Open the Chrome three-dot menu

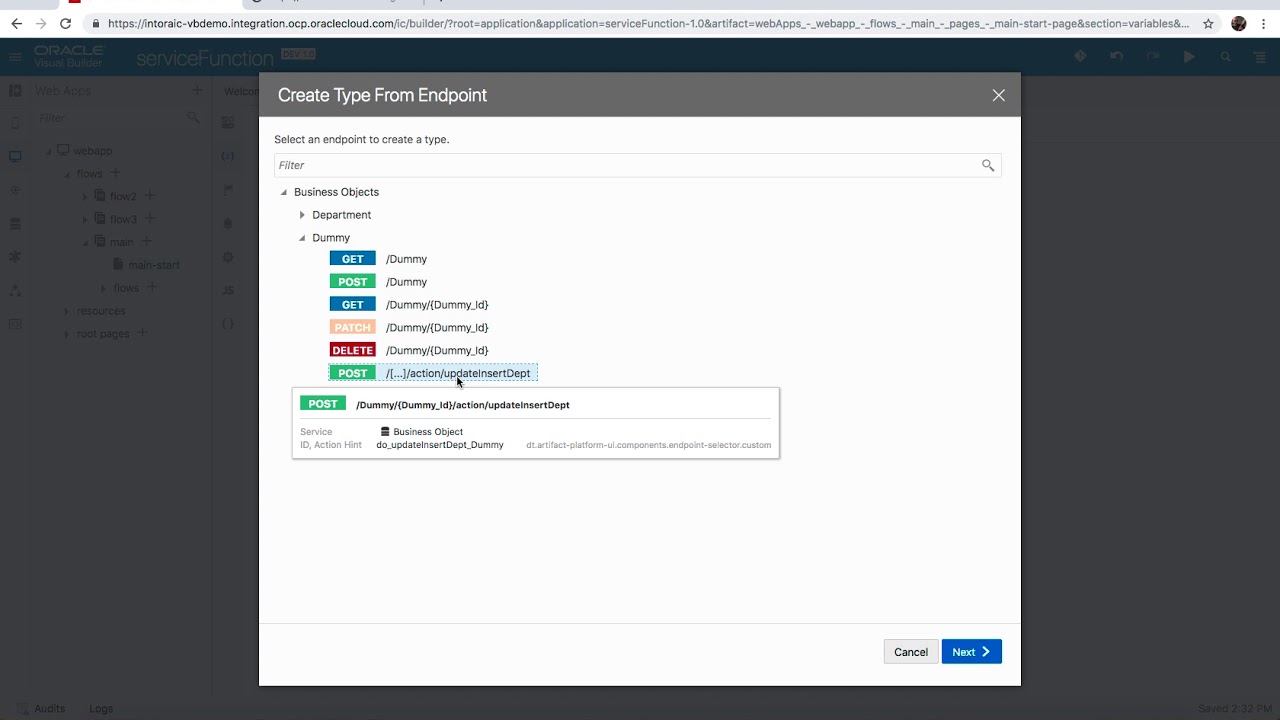pos(1265,23)
